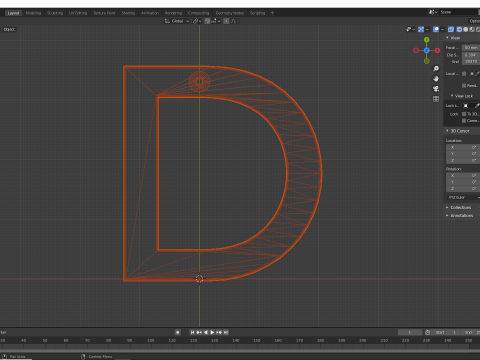Enable Lock To 3D Cursor checkbox
The height and width of the screenshot is (360, 480).
[464, 114]
